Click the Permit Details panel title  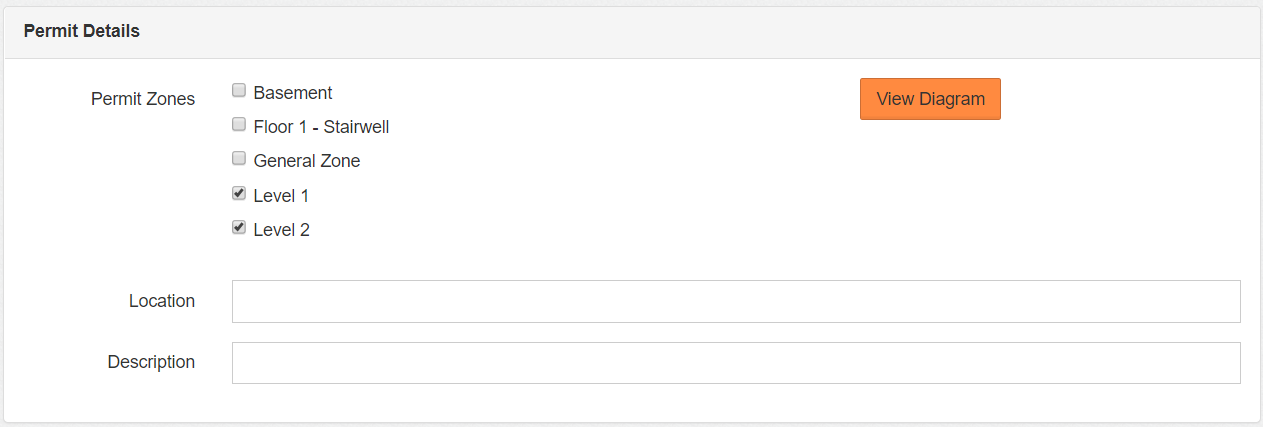tap(82, 31)
